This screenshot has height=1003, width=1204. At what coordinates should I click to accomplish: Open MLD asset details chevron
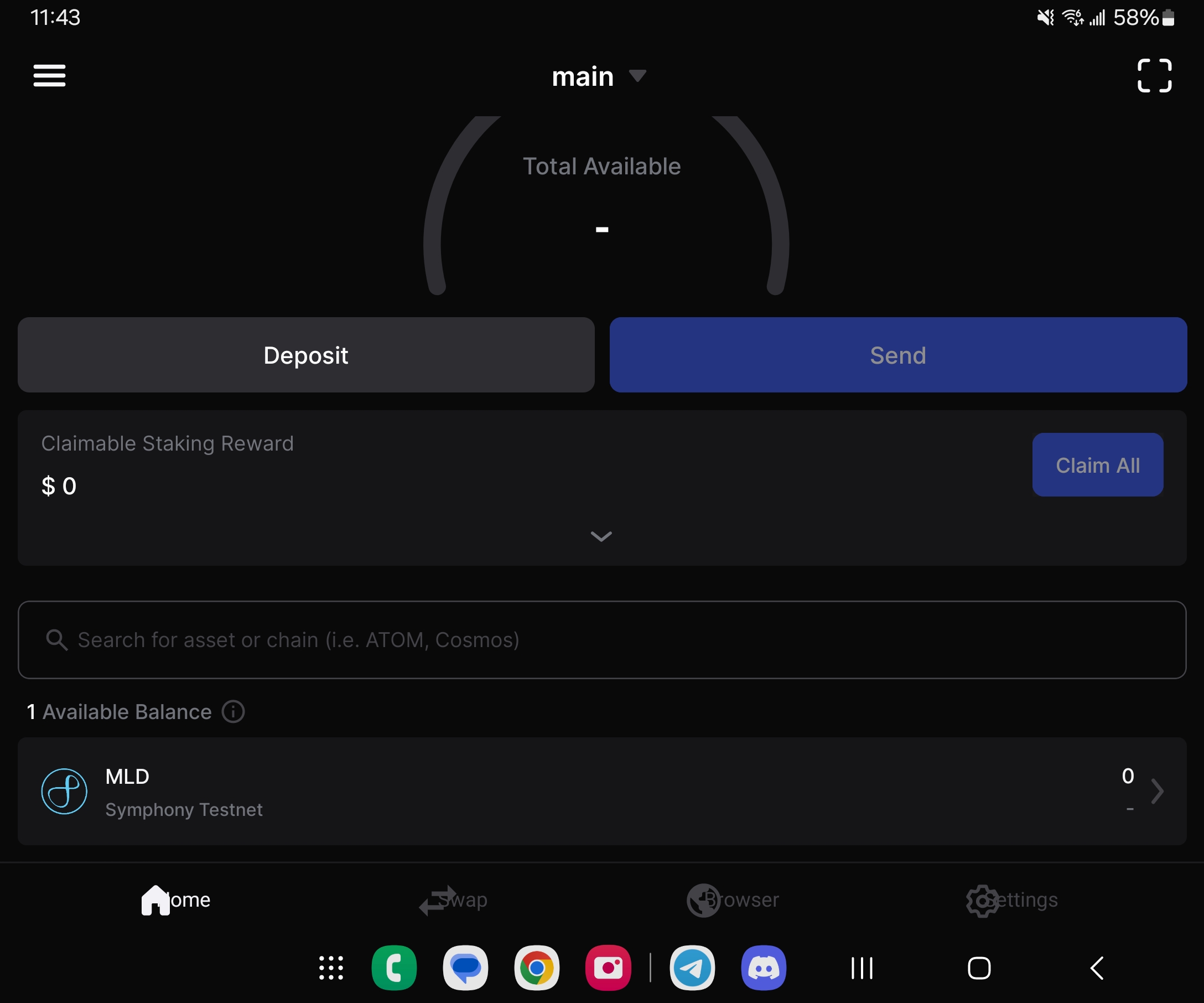coord(1157,792)
